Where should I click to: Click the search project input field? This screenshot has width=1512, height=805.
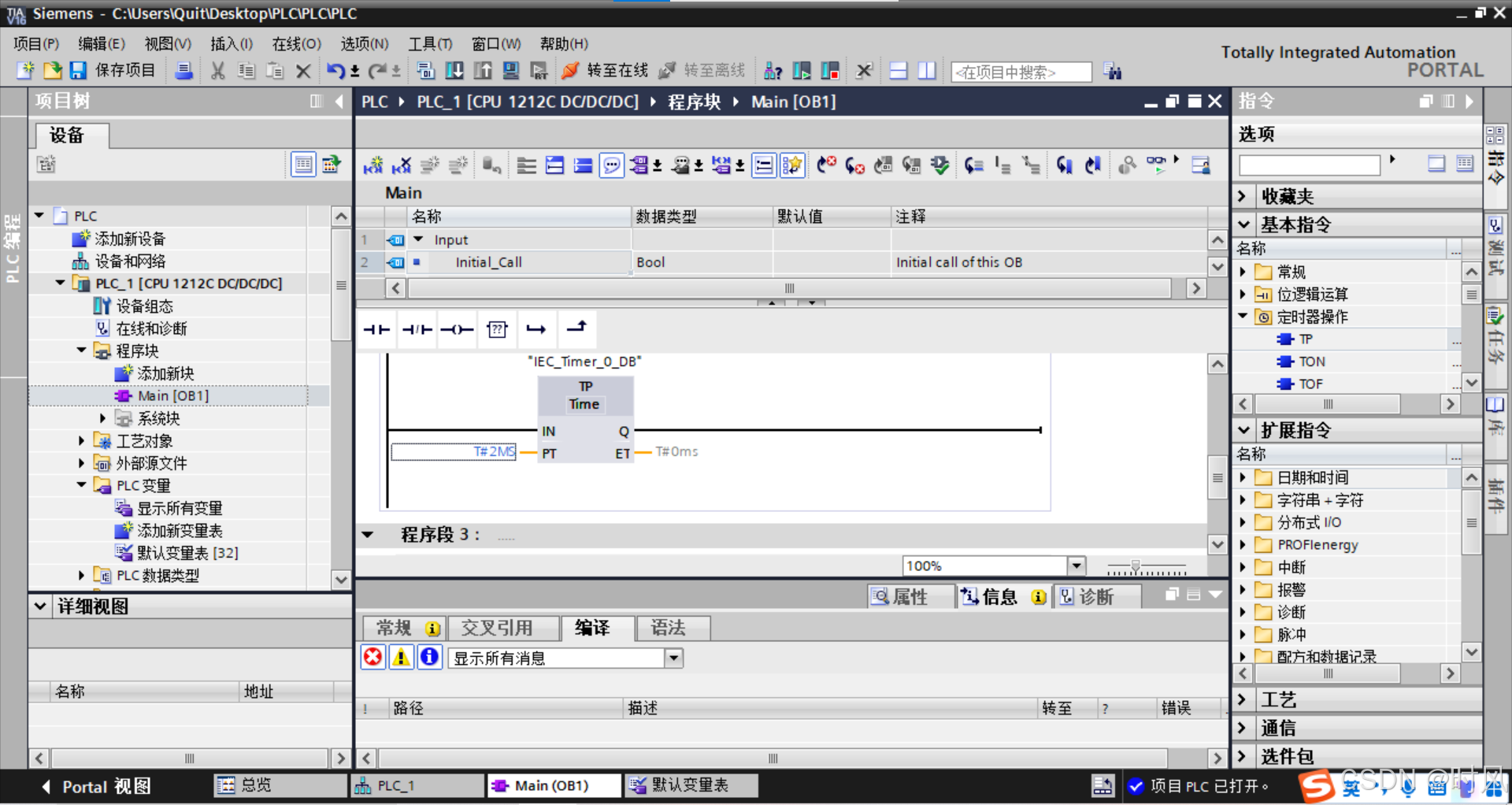click(x=1021, y=72)
